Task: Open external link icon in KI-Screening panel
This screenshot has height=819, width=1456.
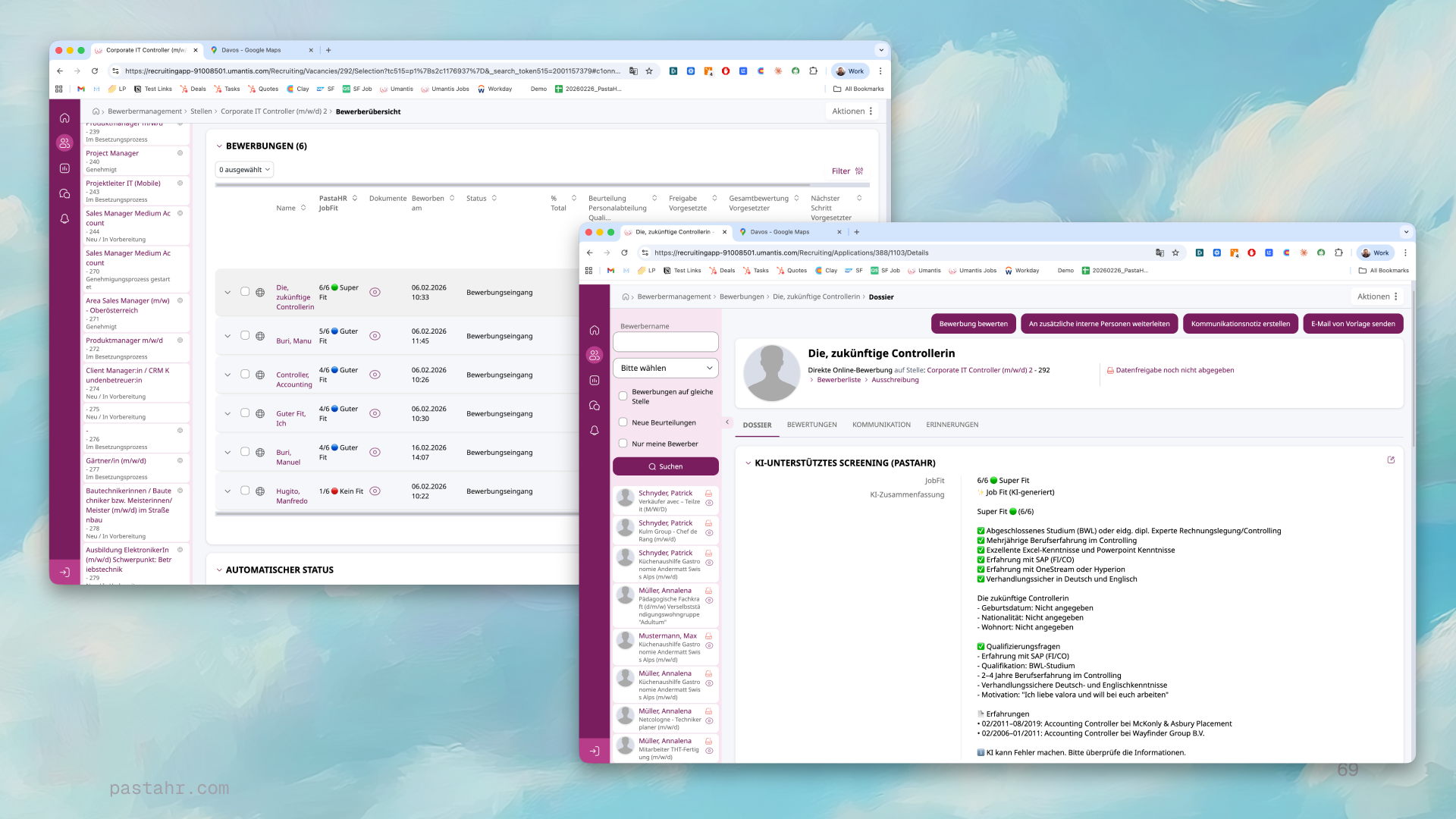Action: click(1391, 460)
